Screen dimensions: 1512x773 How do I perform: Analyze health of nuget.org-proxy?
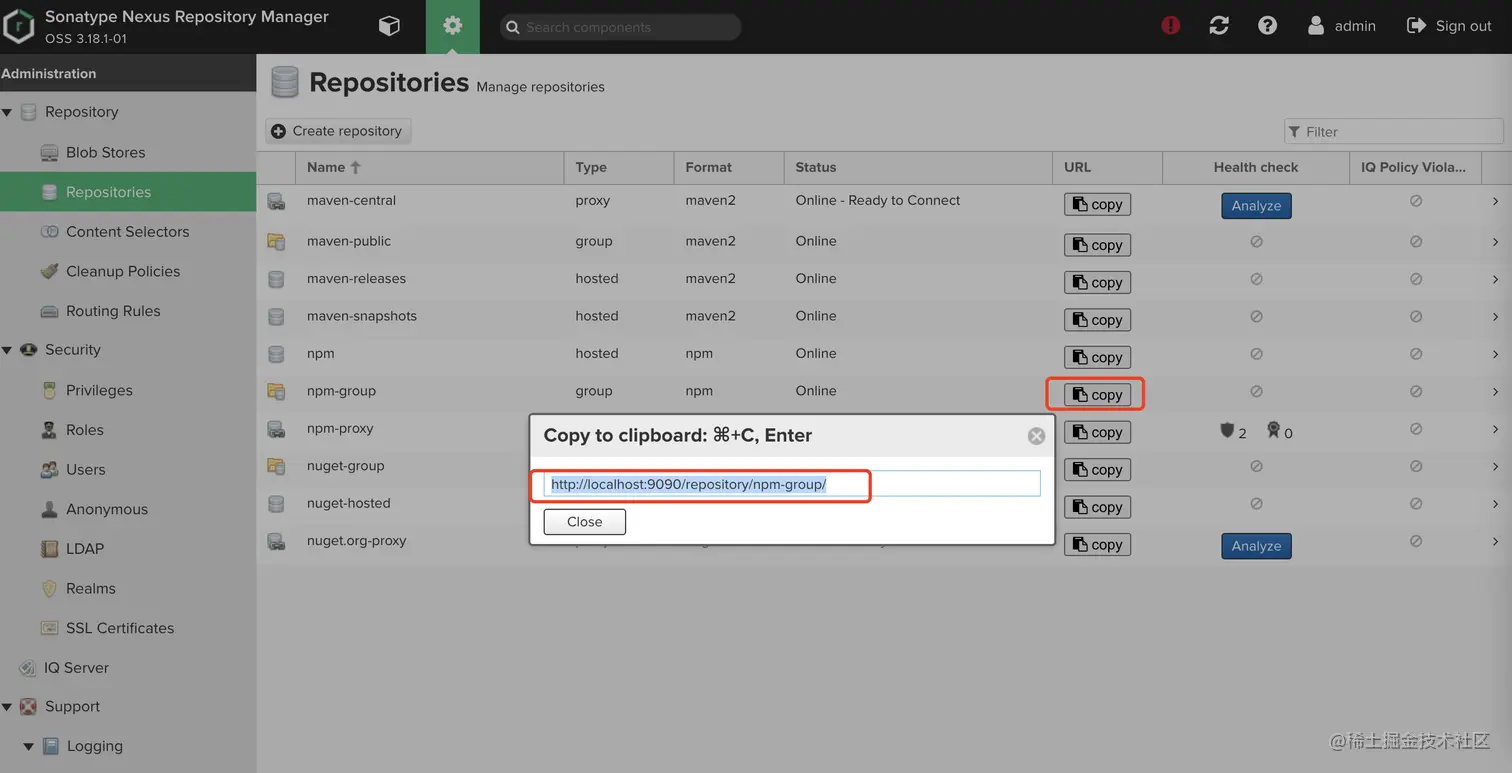click(x=1256, y=546)
